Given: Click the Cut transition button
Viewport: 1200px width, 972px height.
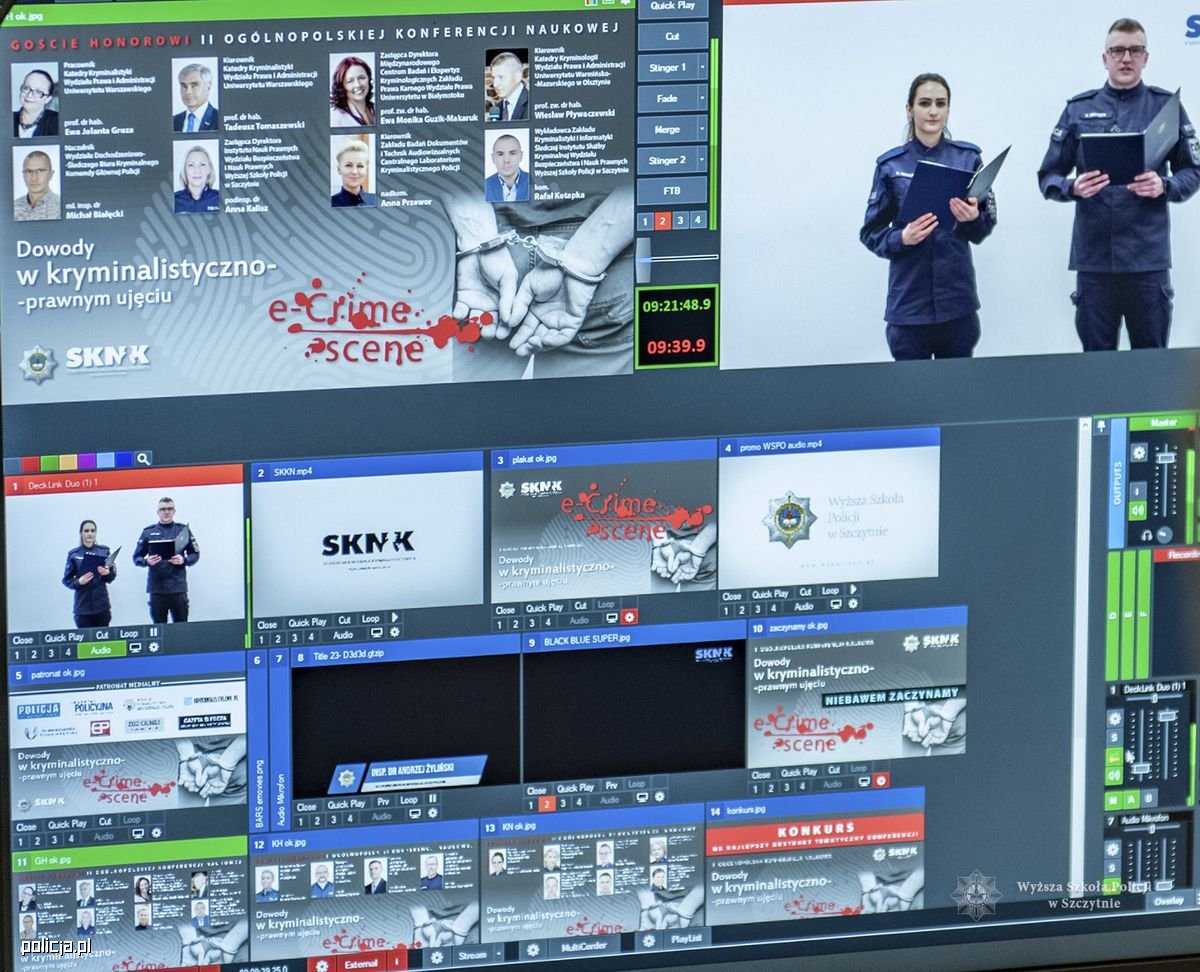Looking at the screenshot, I should coord(672,37).
